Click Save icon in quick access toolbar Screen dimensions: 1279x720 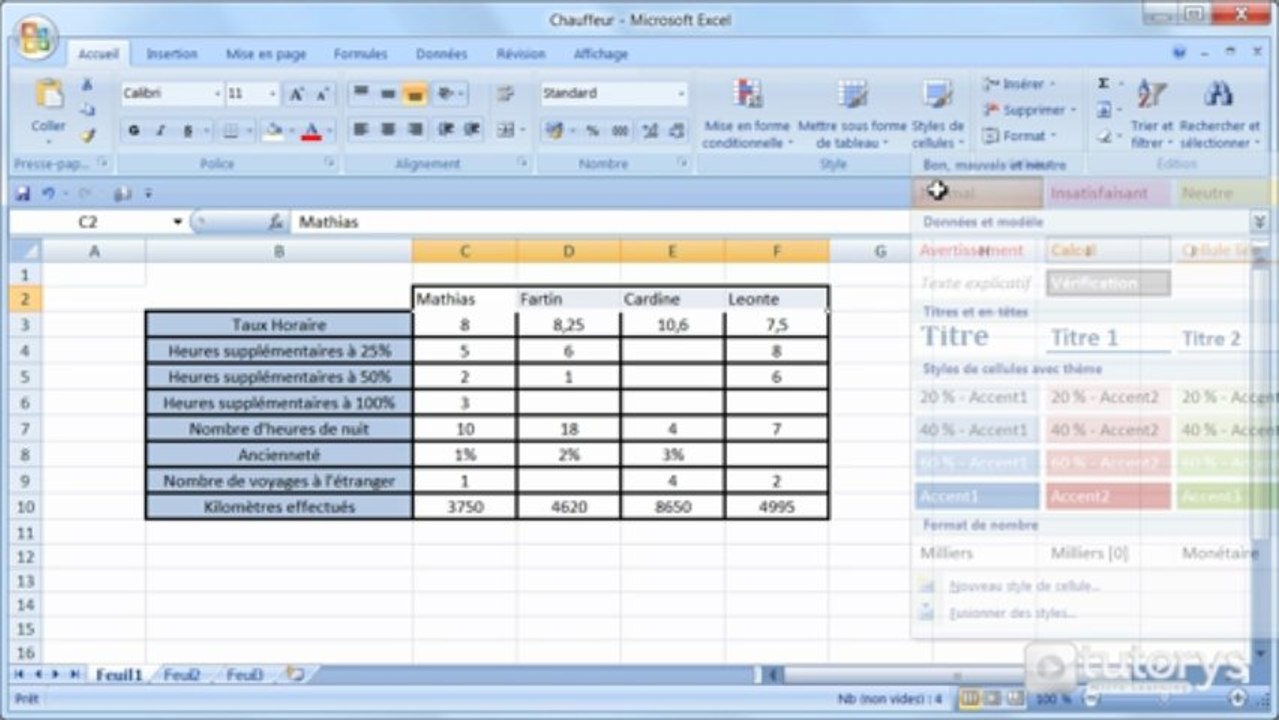(22, 194)
